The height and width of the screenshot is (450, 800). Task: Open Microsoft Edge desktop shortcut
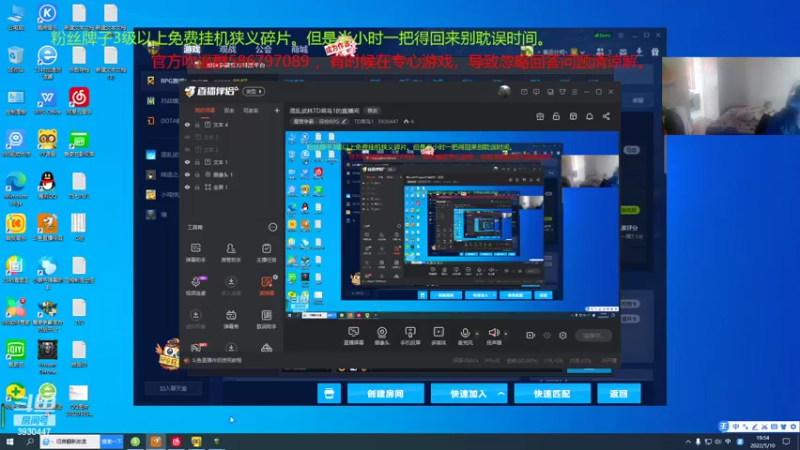click(x=16, y=188)
